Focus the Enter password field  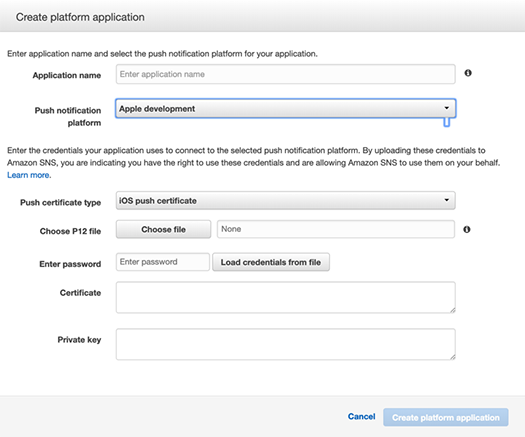(163, 262)
